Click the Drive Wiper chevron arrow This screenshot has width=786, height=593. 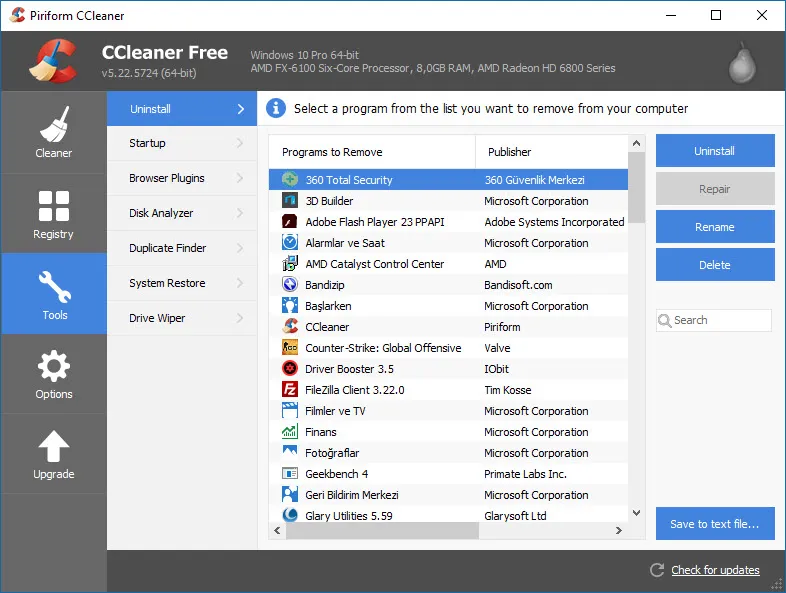tap(240, 318)
